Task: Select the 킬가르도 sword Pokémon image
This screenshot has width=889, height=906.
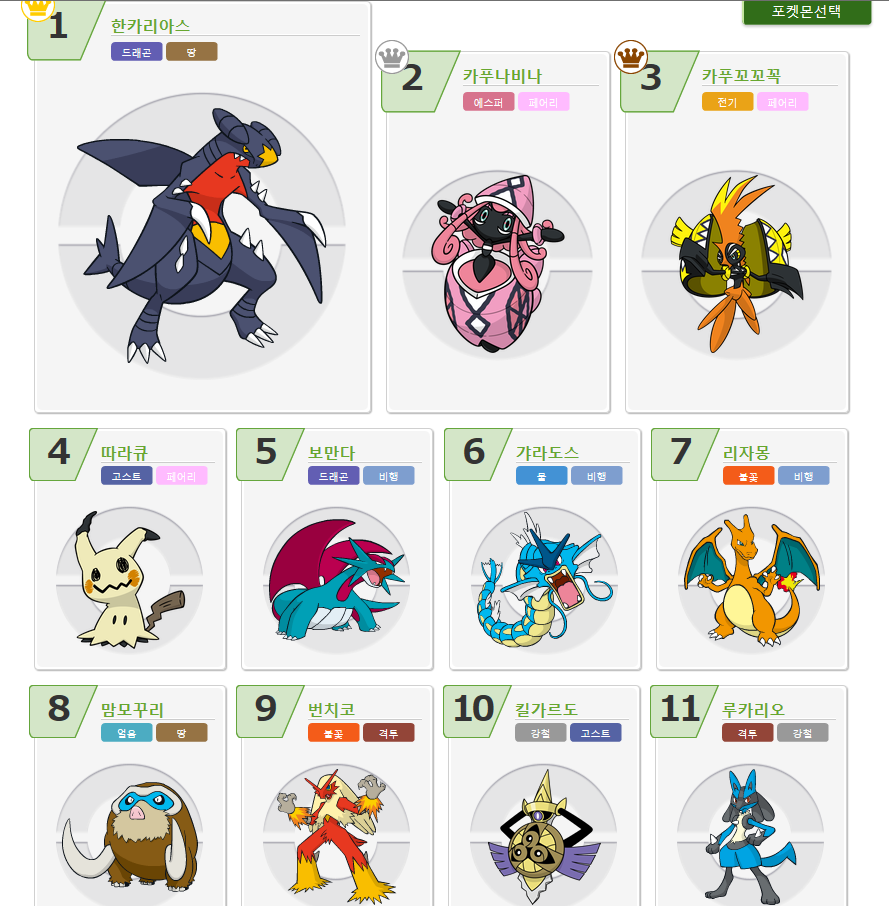Action: (x=544, y=836)
